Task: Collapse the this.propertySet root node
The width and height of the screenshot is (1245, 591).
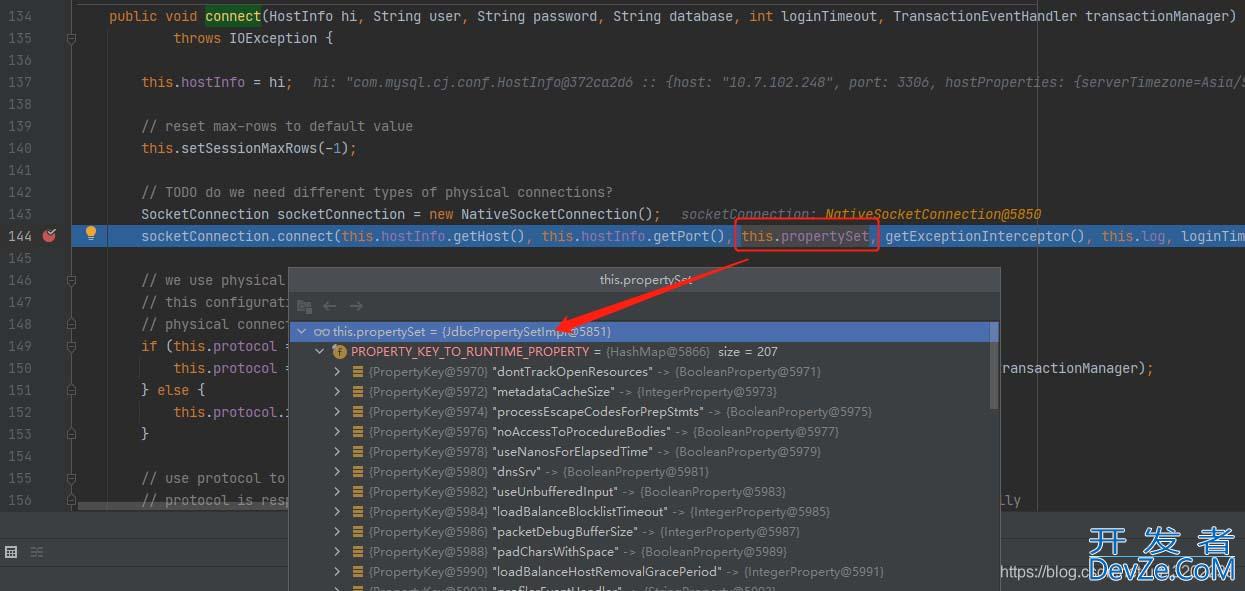Action: [302, 332]
